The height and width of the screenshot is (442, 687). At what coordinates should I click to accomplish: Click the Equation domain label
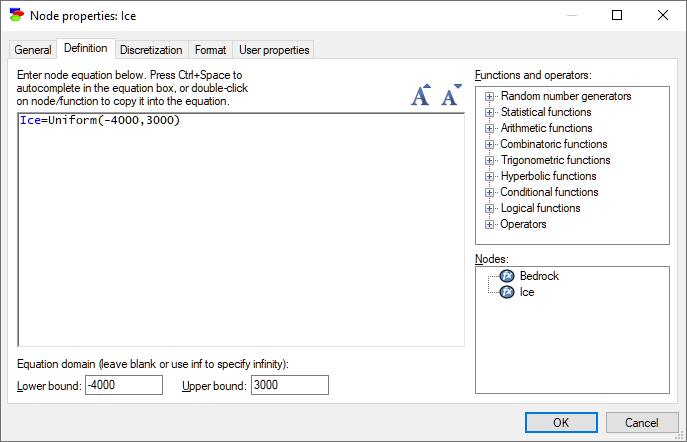(x=152, y=364)
